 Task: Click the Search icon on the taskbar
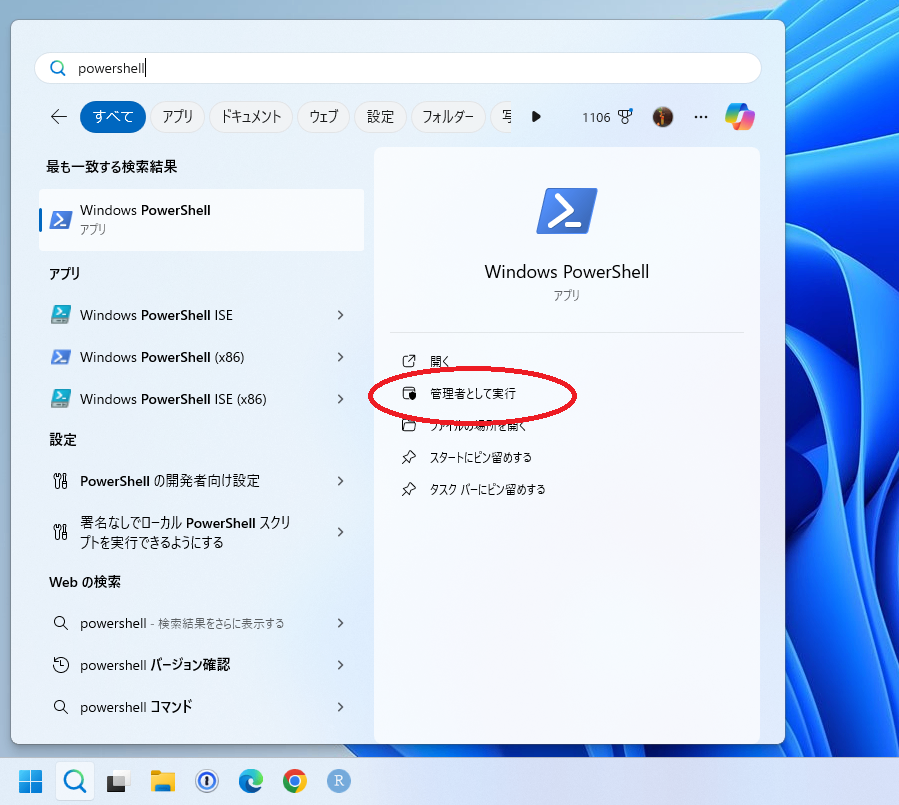75,781
